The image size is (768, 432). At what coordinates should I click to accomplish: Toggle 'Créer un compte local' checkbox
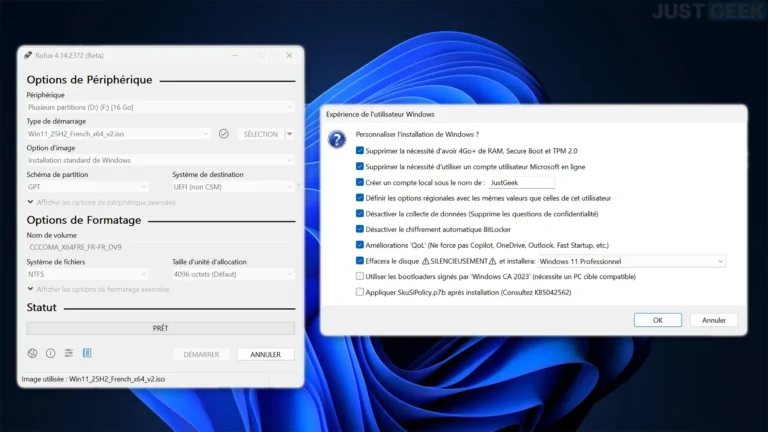[360, 182]
